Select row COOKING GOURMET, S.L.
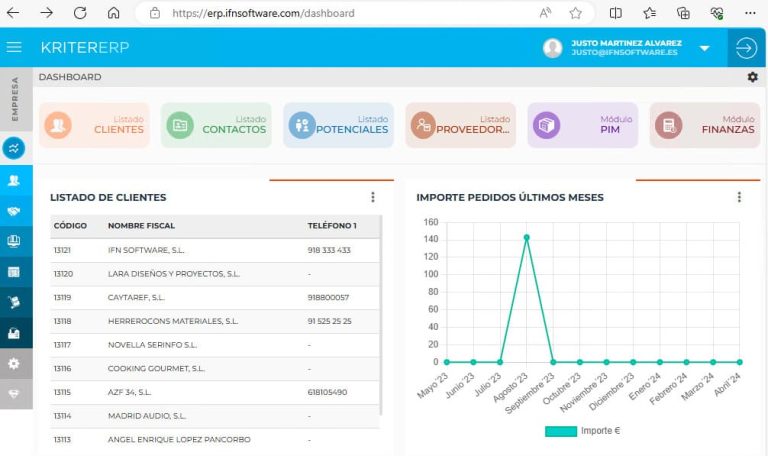 click(x=215, y=369)
